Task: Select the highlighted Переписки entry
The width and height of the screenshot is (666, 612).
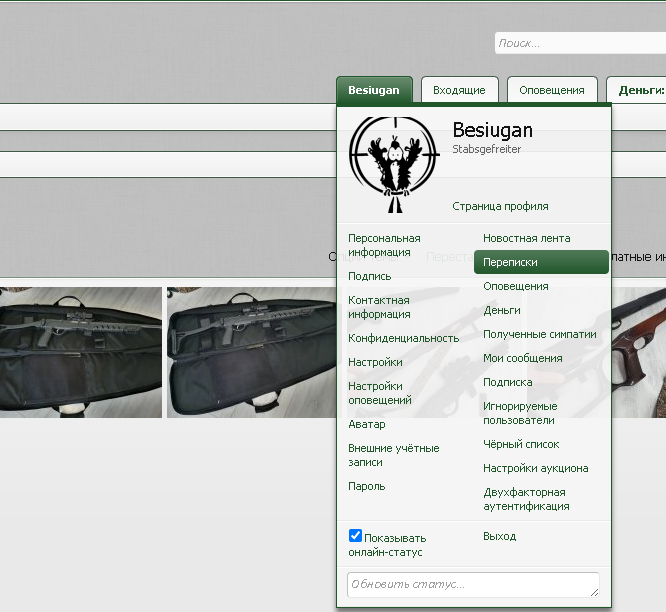Action: [x=541, y=262]
